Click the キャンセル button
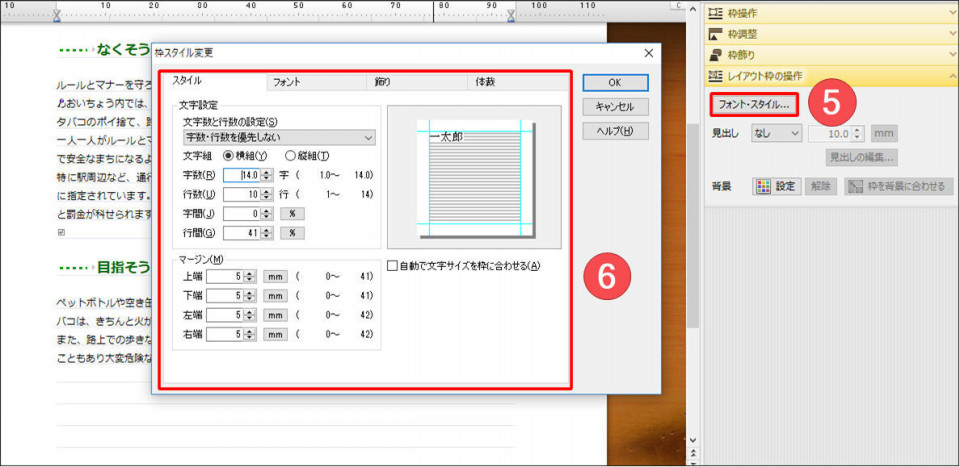The image size is (960, 467). point(615,106)
